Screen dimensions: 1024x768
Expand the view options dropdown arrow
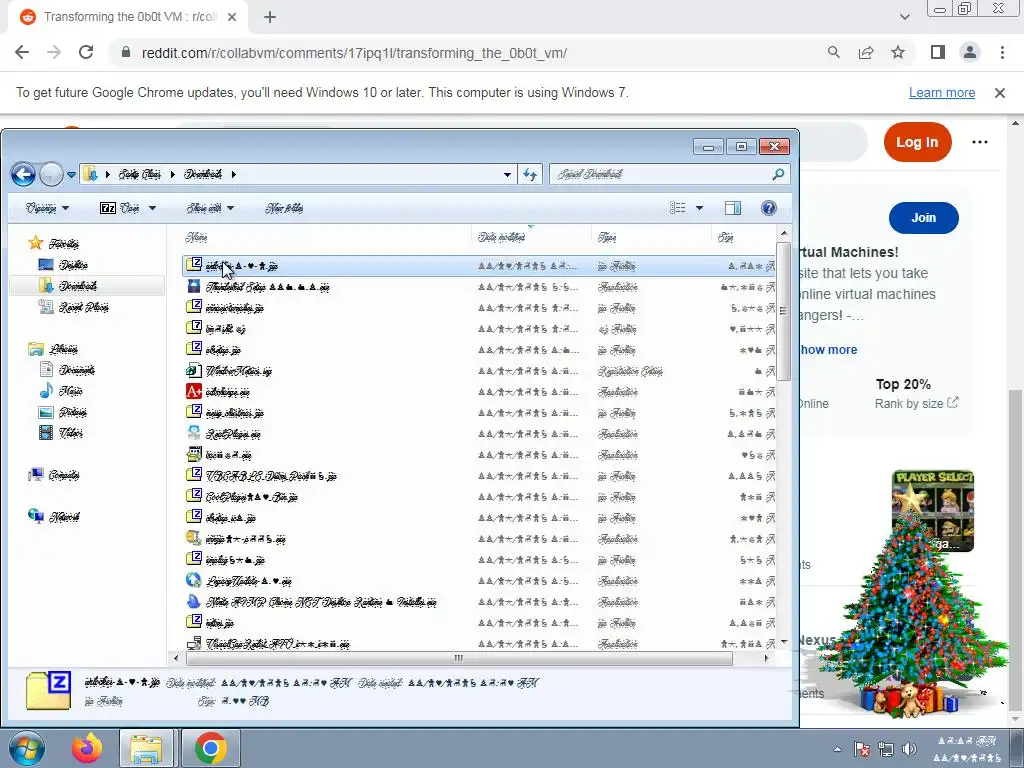699,208
